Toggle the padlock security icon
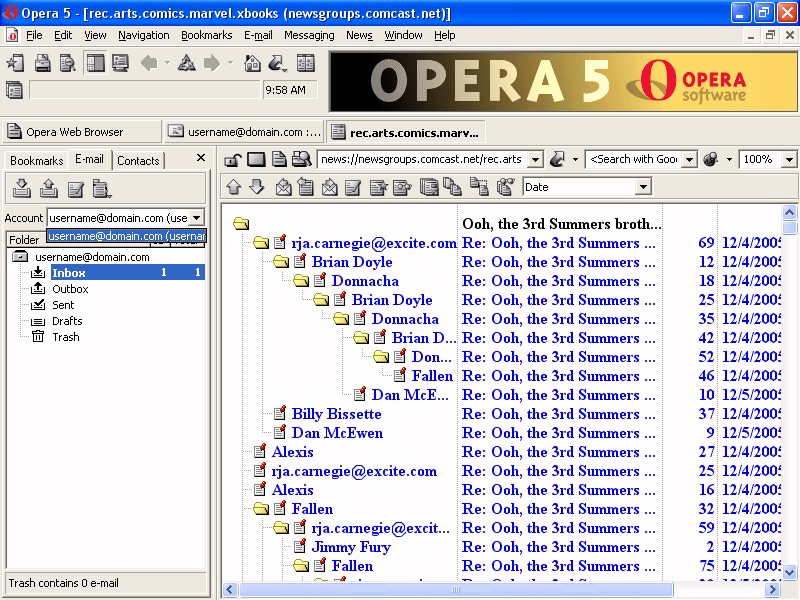Viewport: 800px width, 600px height. [233, 160]
